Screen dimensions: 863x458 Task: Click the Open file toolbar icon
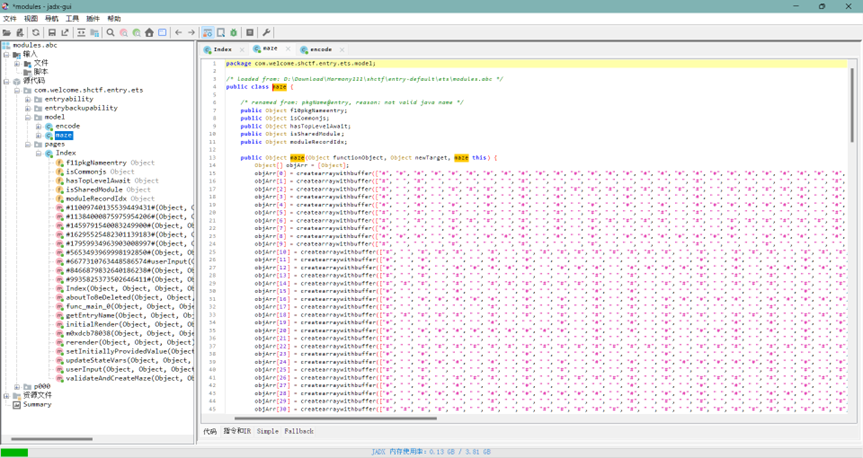[x=7, y=32]
